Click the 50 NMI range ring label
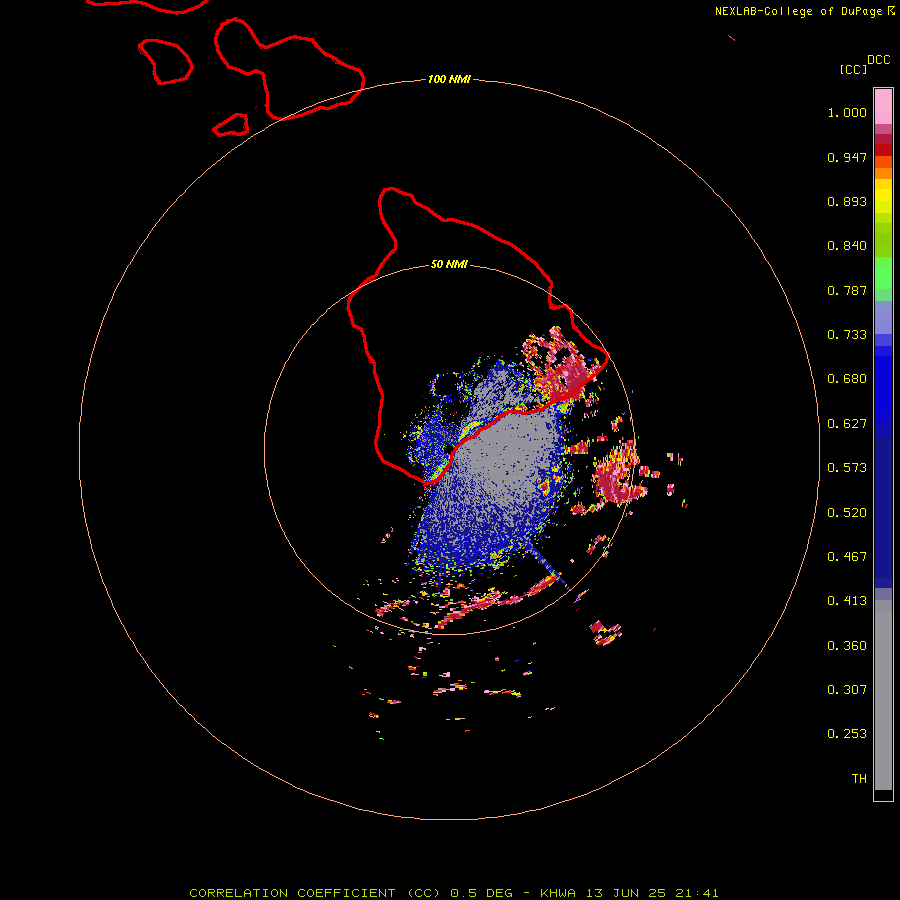Image resolution: width=900 pixels, height=900 pixels. [449, 264]
